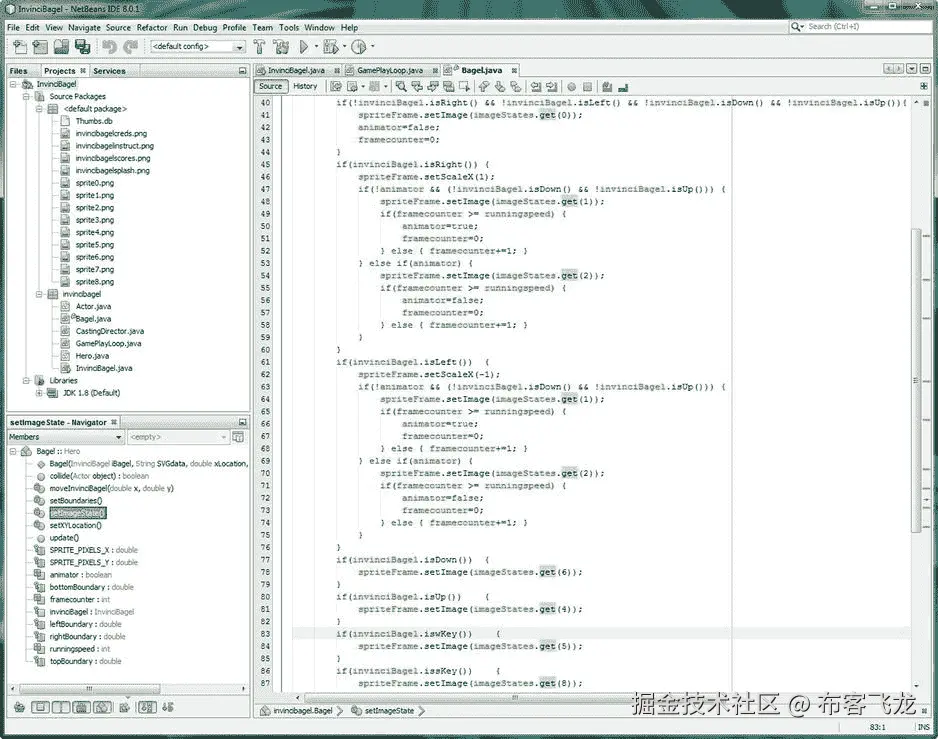Show file history with the History button
Screen dimensions: 938x739
click(x=305, y=86)
